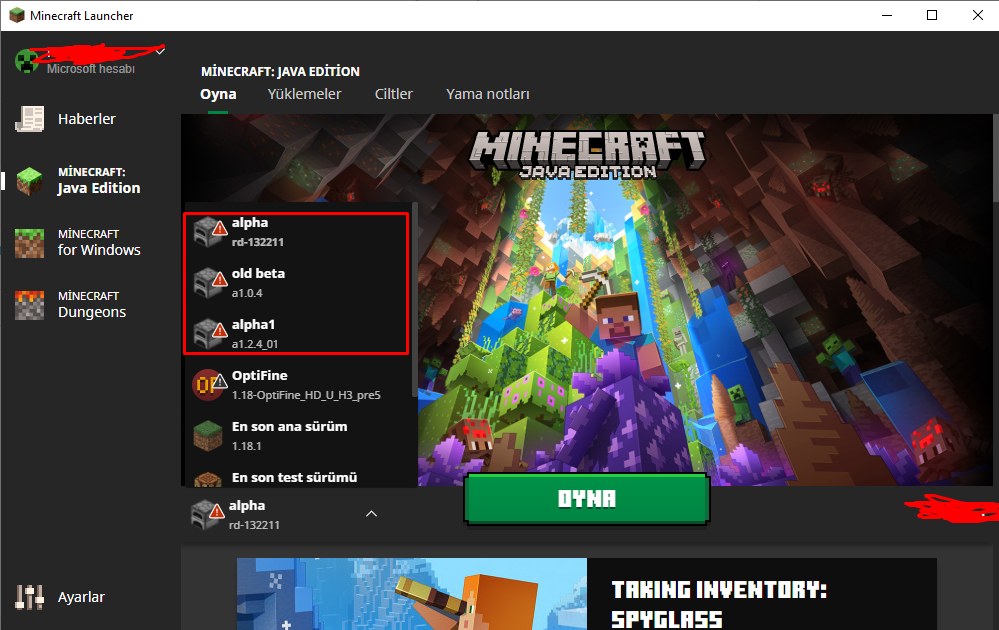This screenshot has width=999, height=630.
Task: Click crafting table icon of En son test sürümü
Action: (208, 479)
